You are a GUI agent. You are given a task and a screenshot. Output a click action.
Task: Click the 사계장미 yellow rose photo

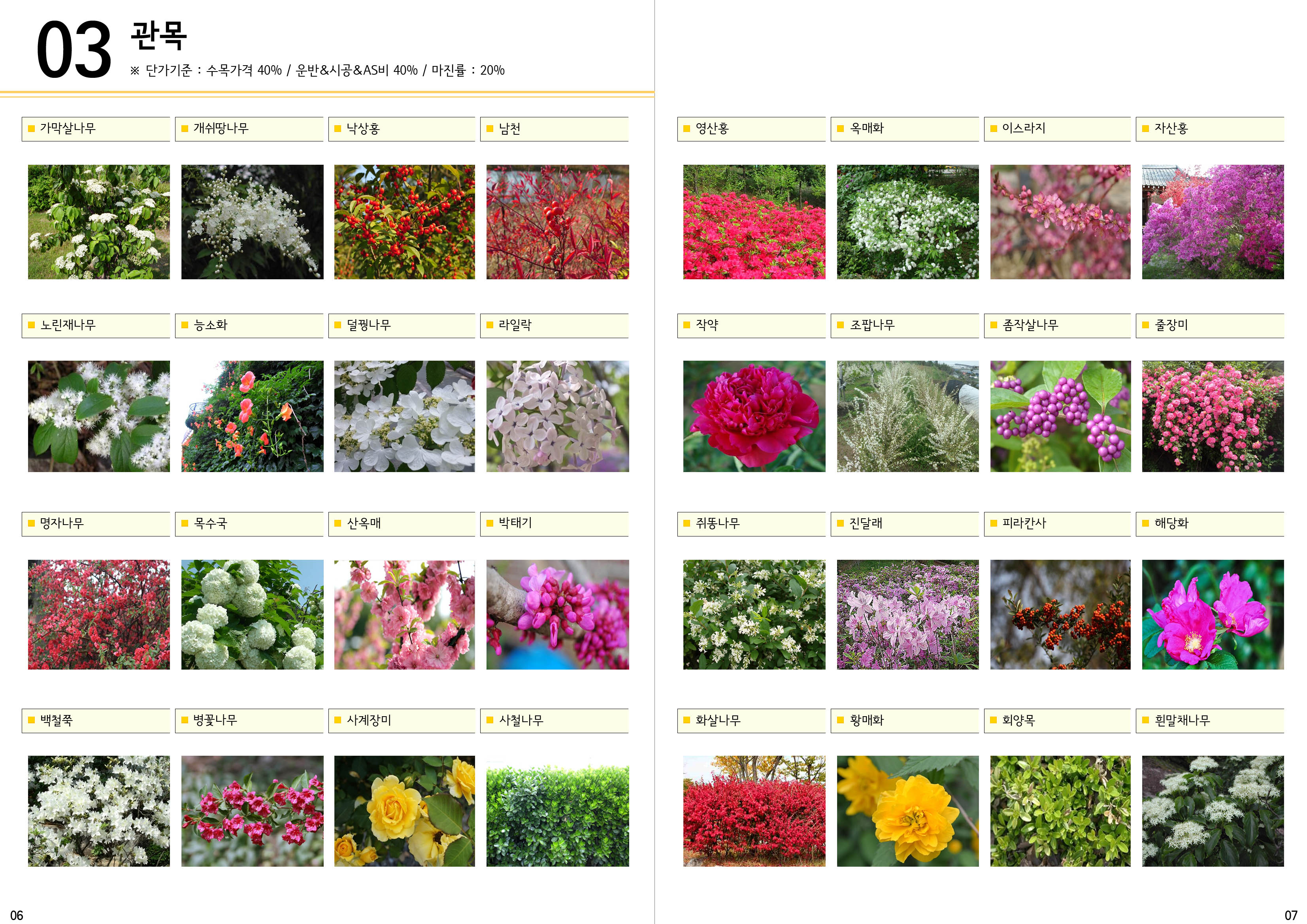click(404, 811)
